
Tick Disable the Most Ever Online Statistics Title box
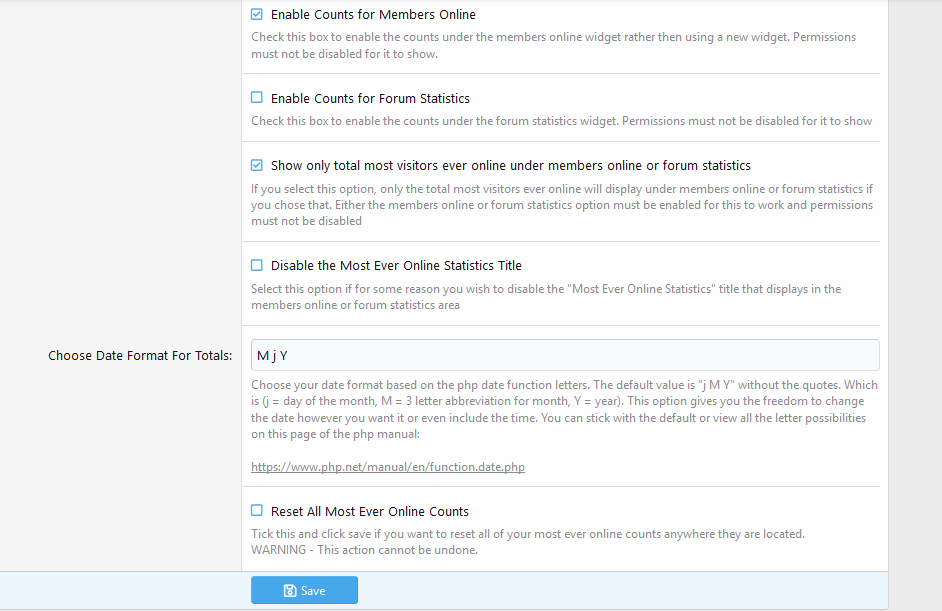pos(257,265)
